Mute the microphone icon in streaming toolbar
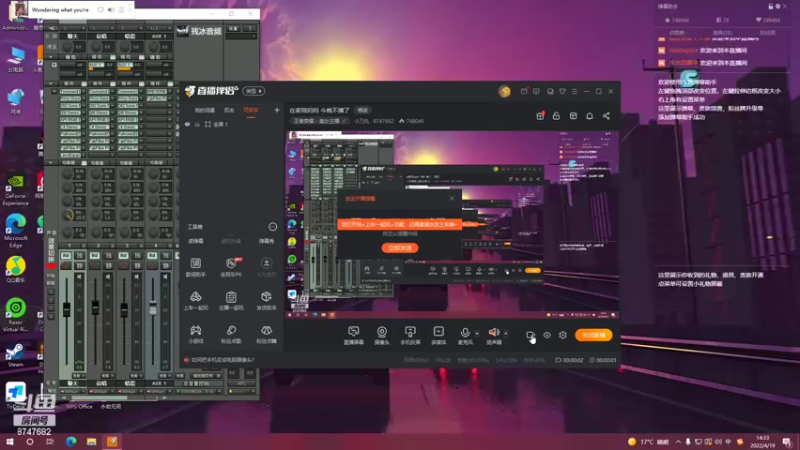 coord(465,333)
